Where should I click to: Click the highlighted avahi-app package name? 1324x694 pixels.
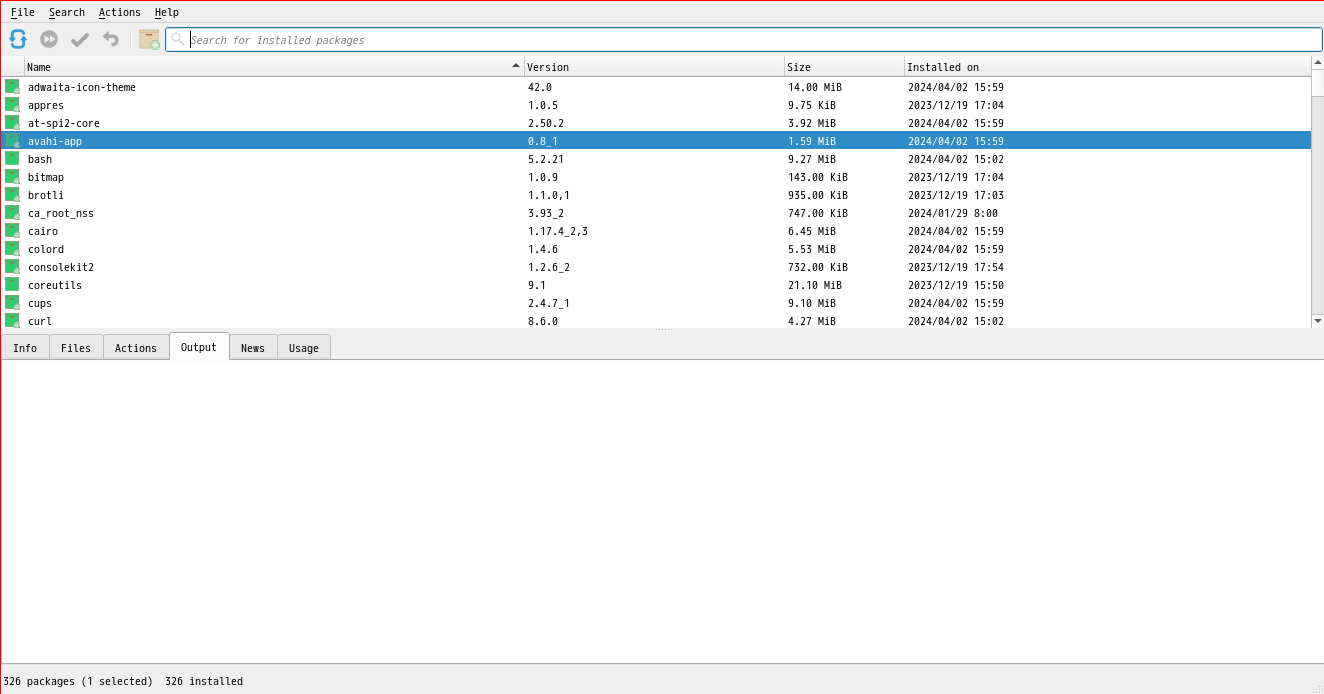[x=55, y=141]
